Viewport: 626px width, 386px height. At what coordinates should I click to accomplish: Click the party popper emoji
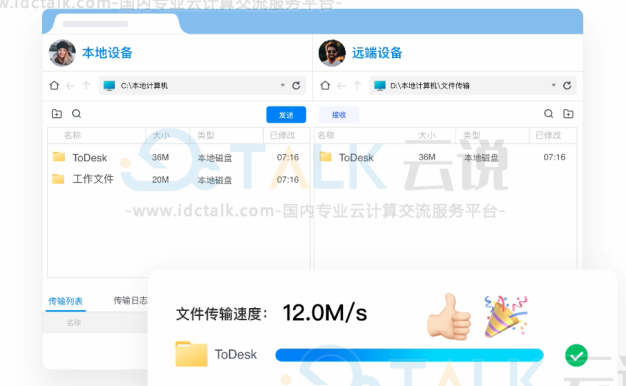506,316
